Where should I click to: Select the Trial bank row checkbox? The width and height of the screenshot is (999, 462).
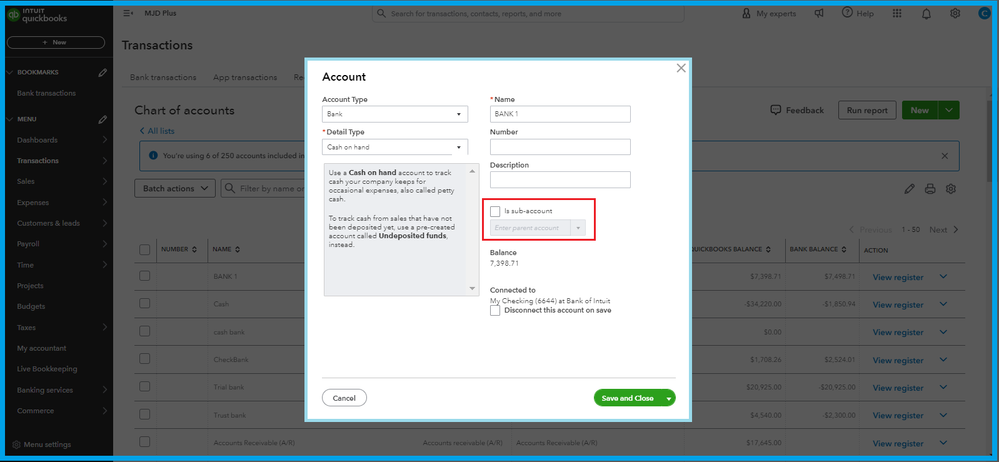(x=145, y=386)
